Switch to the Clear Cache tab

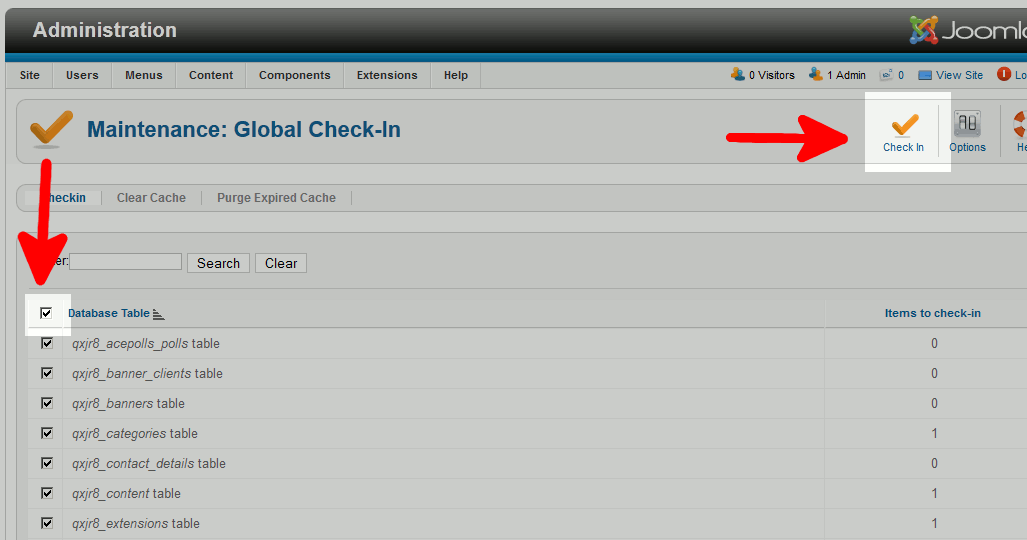coord(151,198)
